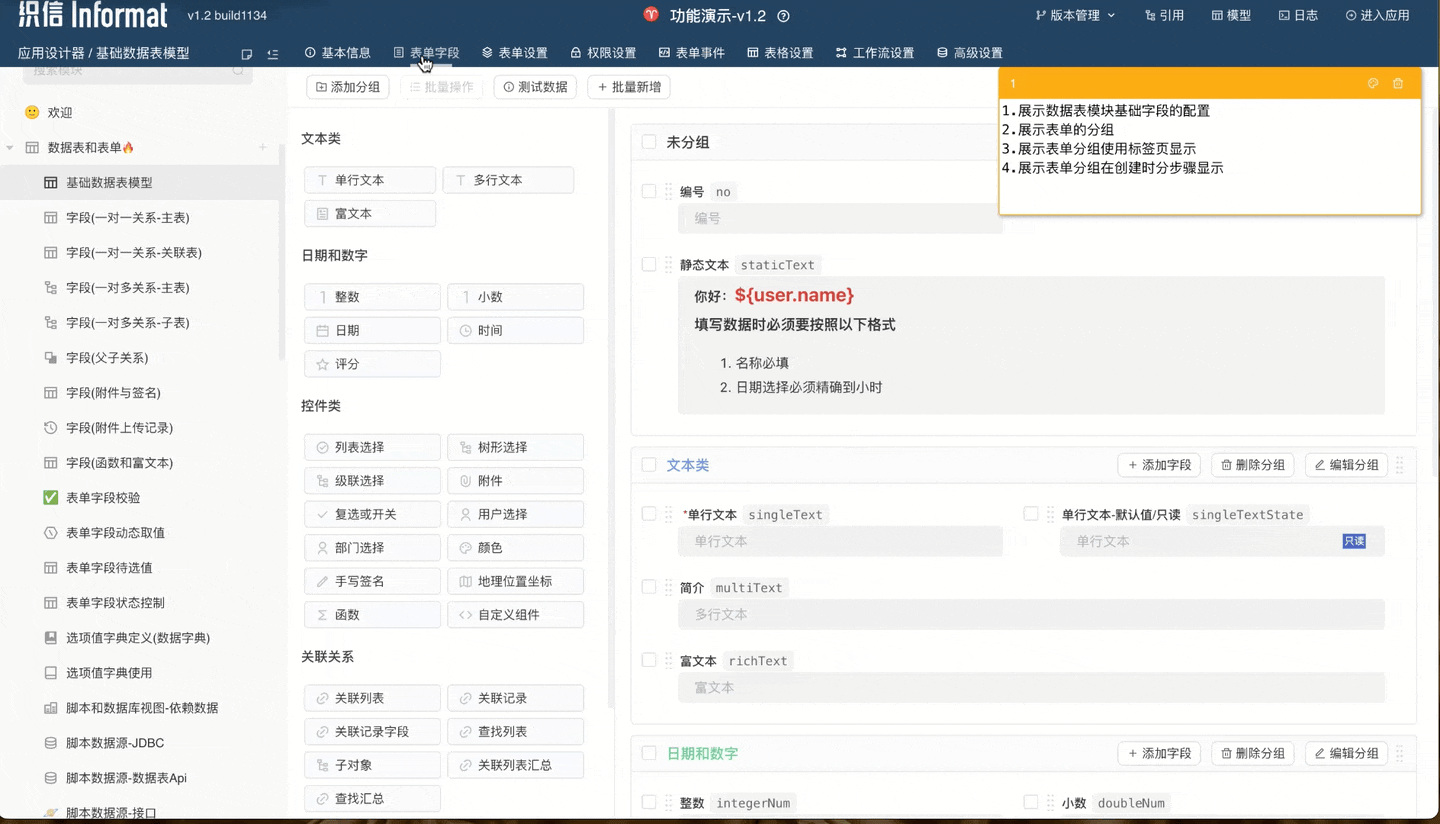Check the checkbox next to the singleText field
This screenshot has width=1440, height=824.
point(648,513)
